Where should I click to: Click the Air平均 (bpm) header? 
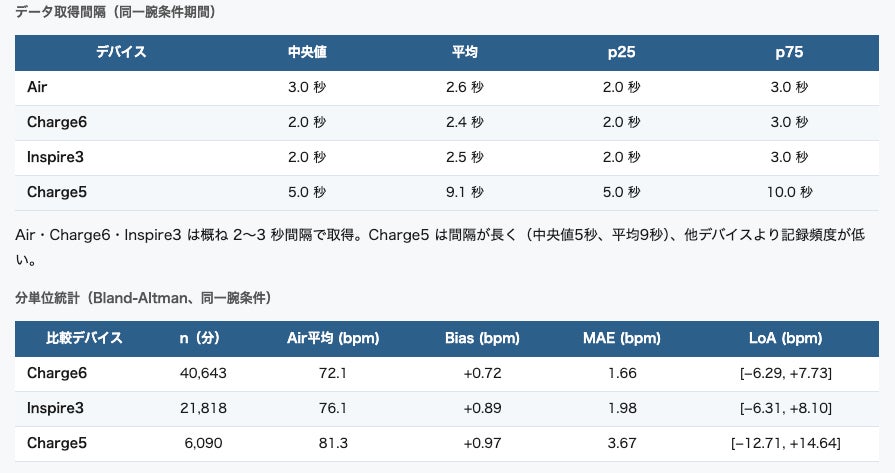[x=333, y=338]
